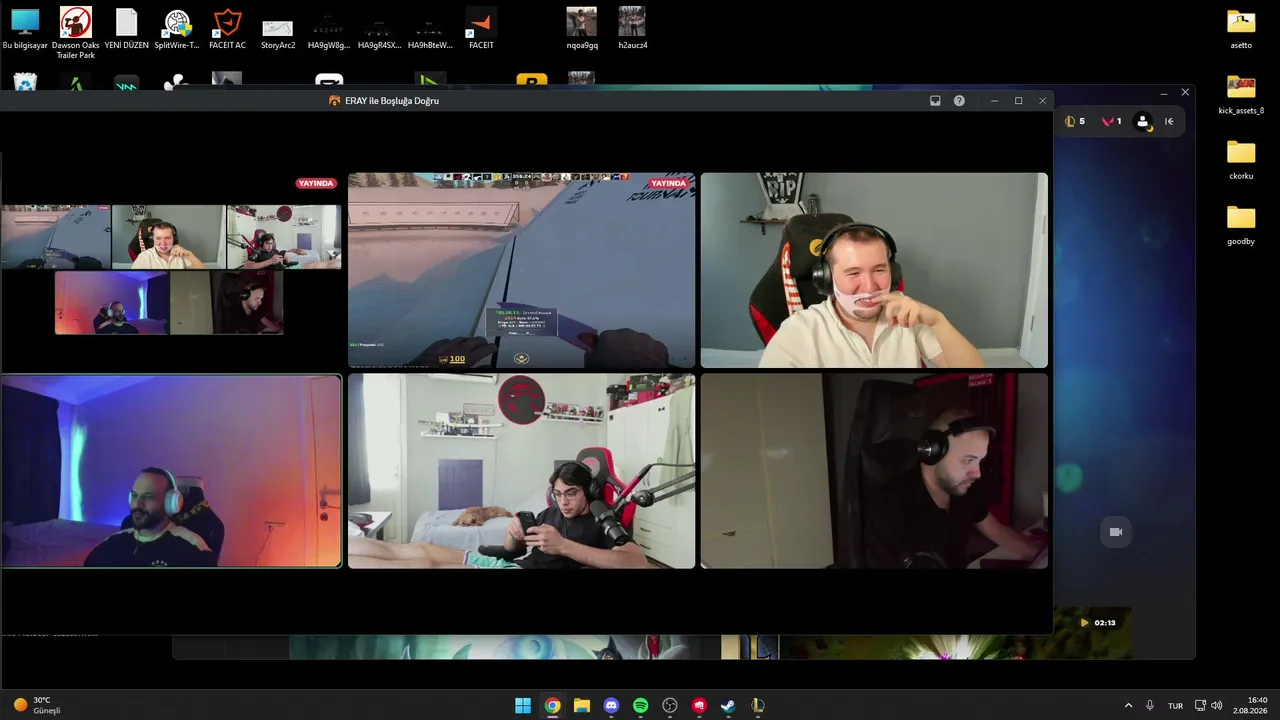Image resolution: width=1280 pixels, height=720 pixels.
Task: Focus the webcam of man looking at phone
Action: click(x=521, y=471)
